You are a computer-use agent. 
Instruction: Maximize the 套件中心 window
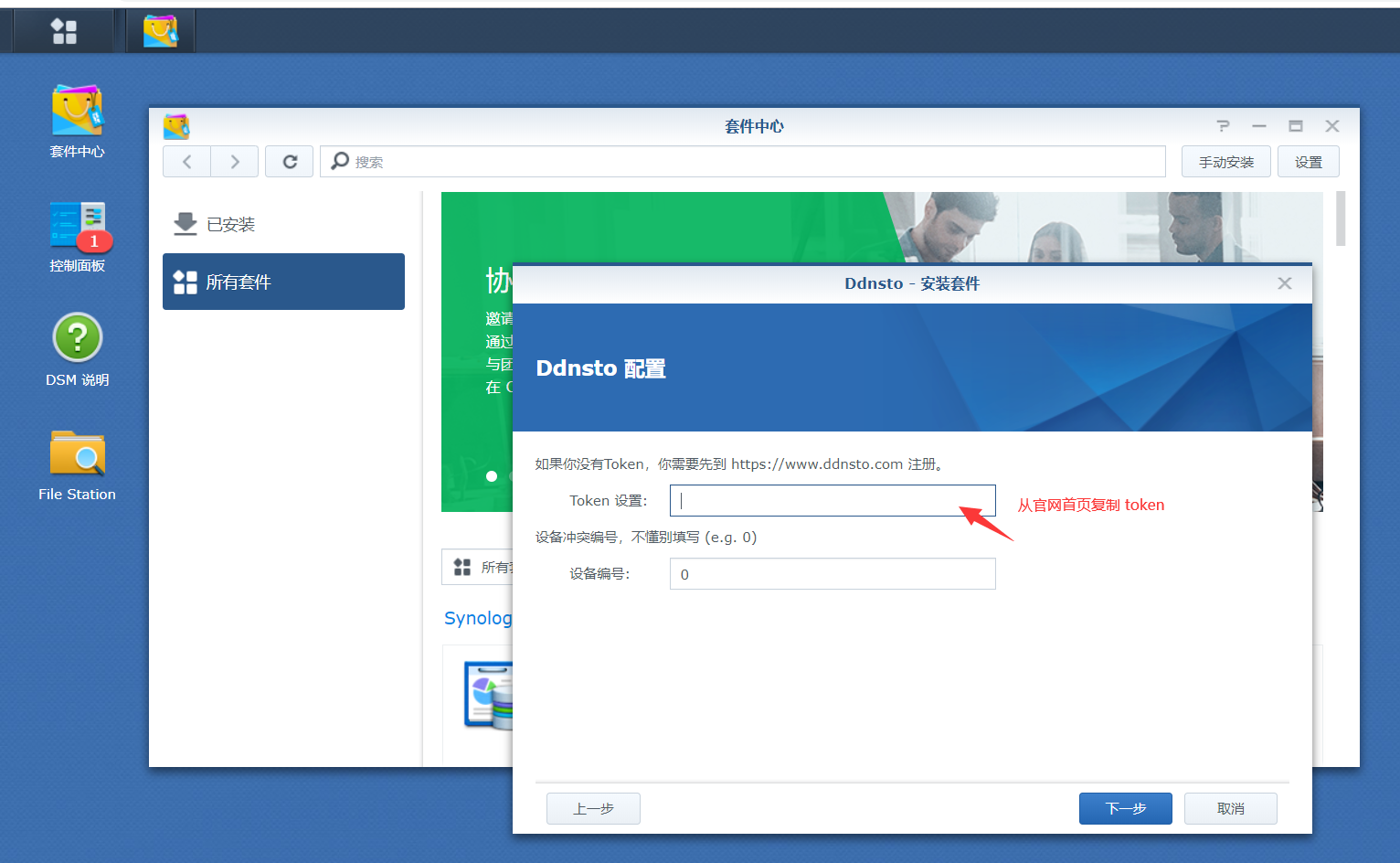(x=1296, y=126)
